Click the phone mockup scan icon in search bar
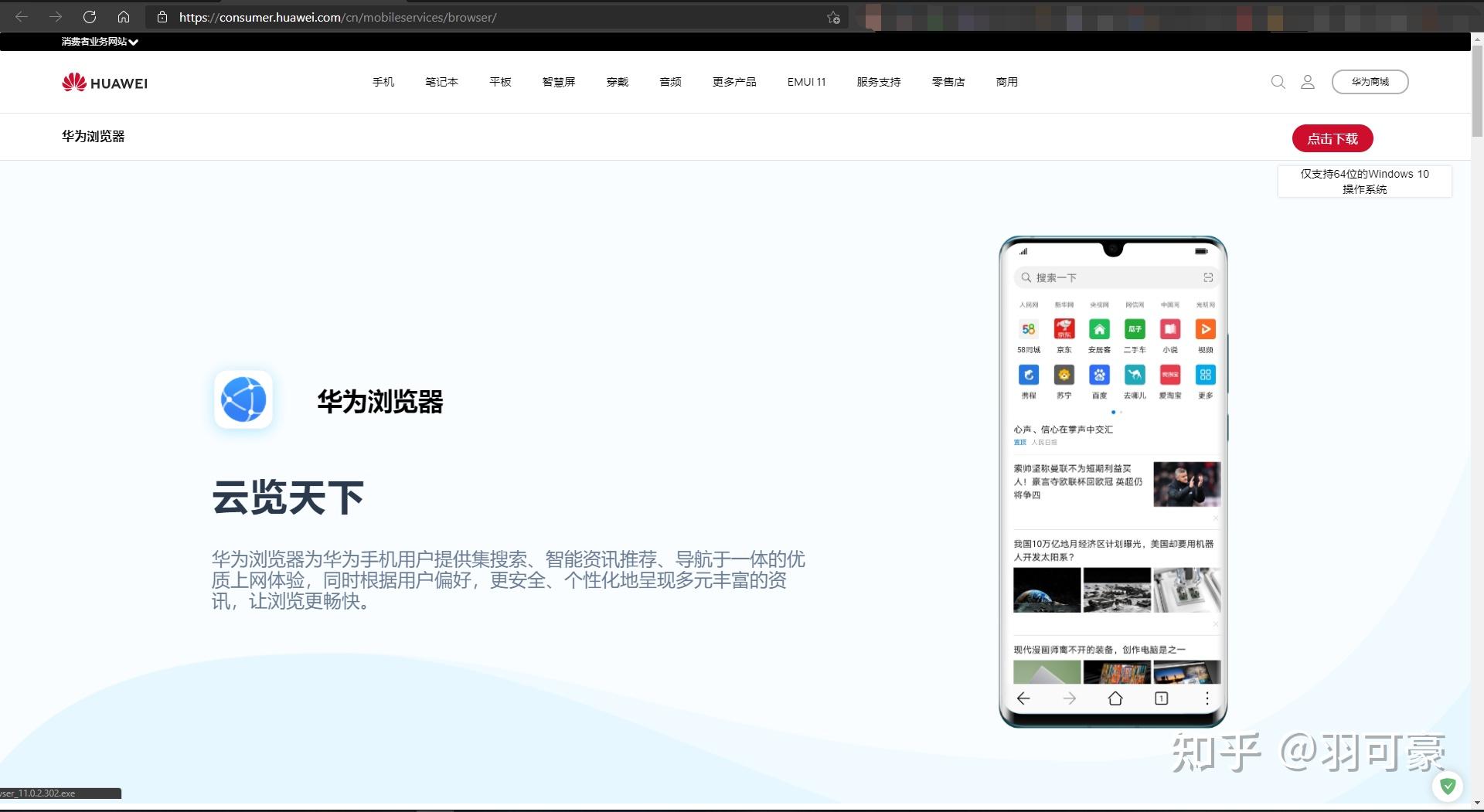 (x=1208, y=277)
